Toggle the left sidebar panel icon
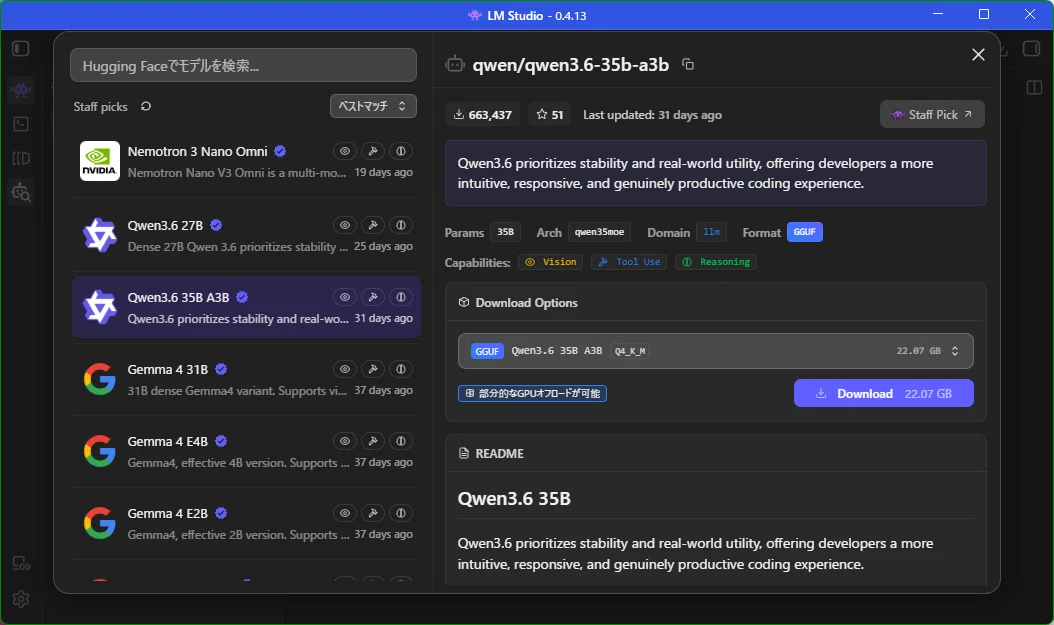 click(x=21, y=48)
